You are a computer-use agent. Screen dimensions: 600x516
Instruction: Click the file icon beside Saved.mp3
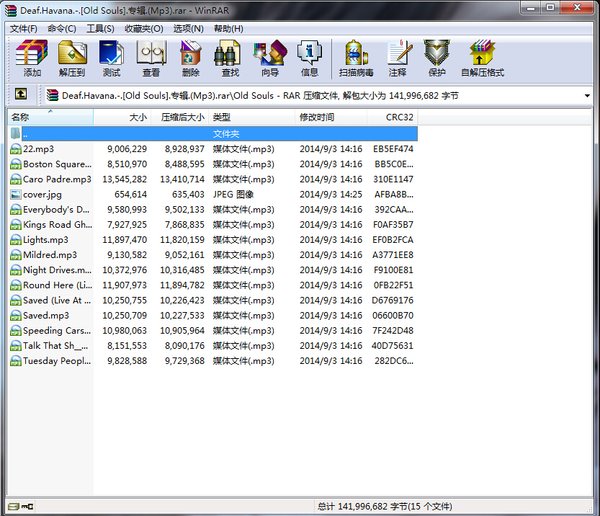point(16,315)
